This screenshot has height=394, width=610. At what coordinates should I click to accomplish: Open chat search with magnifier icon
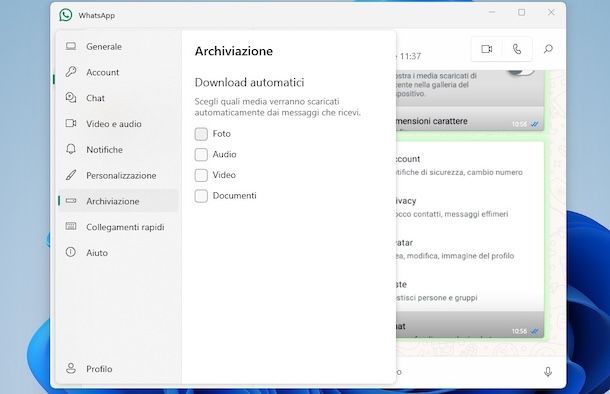click(548, 49)
